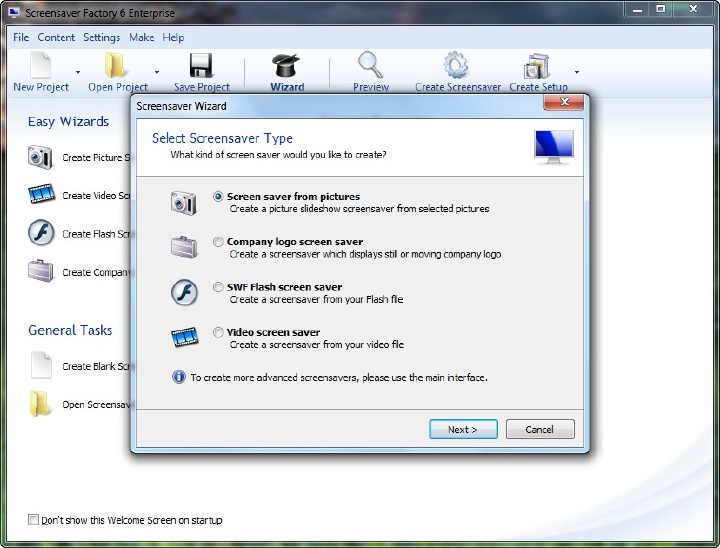Click the Save Project floppy disk icon
The height and width of the screenshot is (548, 720).
tap(201, 66)
